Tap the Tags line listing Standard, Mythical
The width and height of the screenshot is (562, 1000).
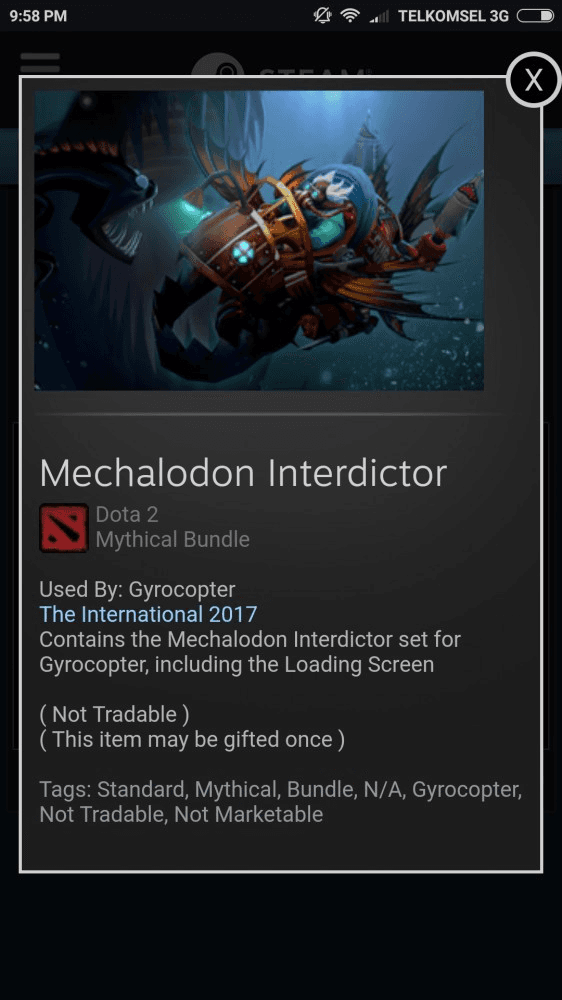click(281, 802)
